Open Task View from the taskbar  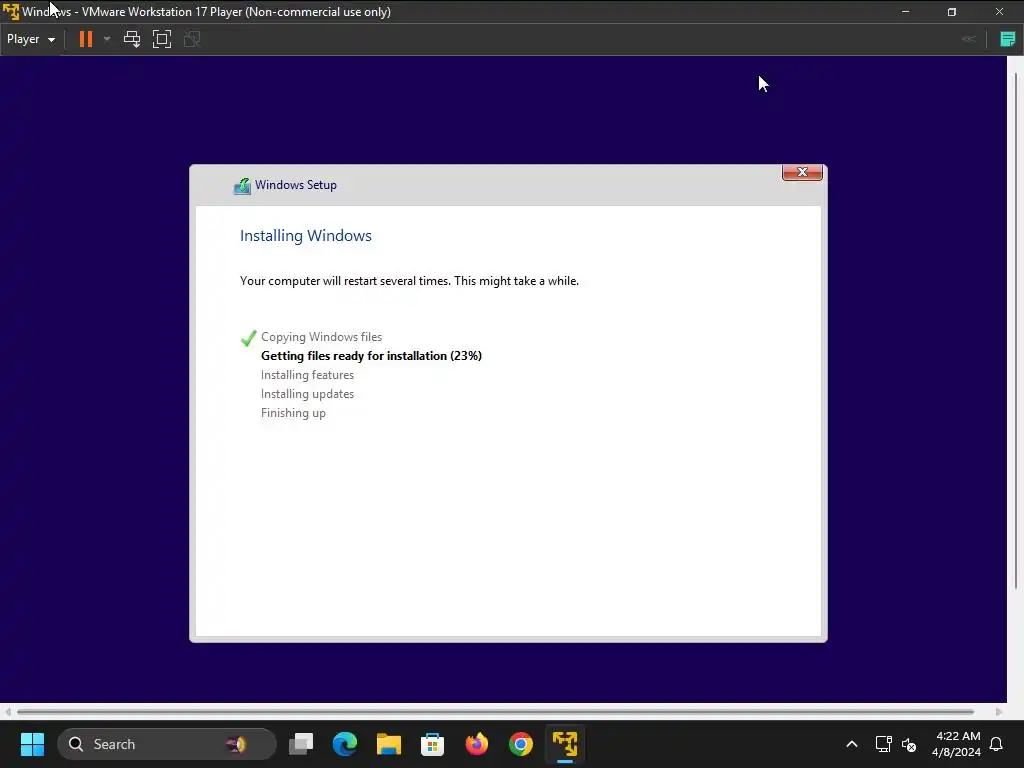301,744
